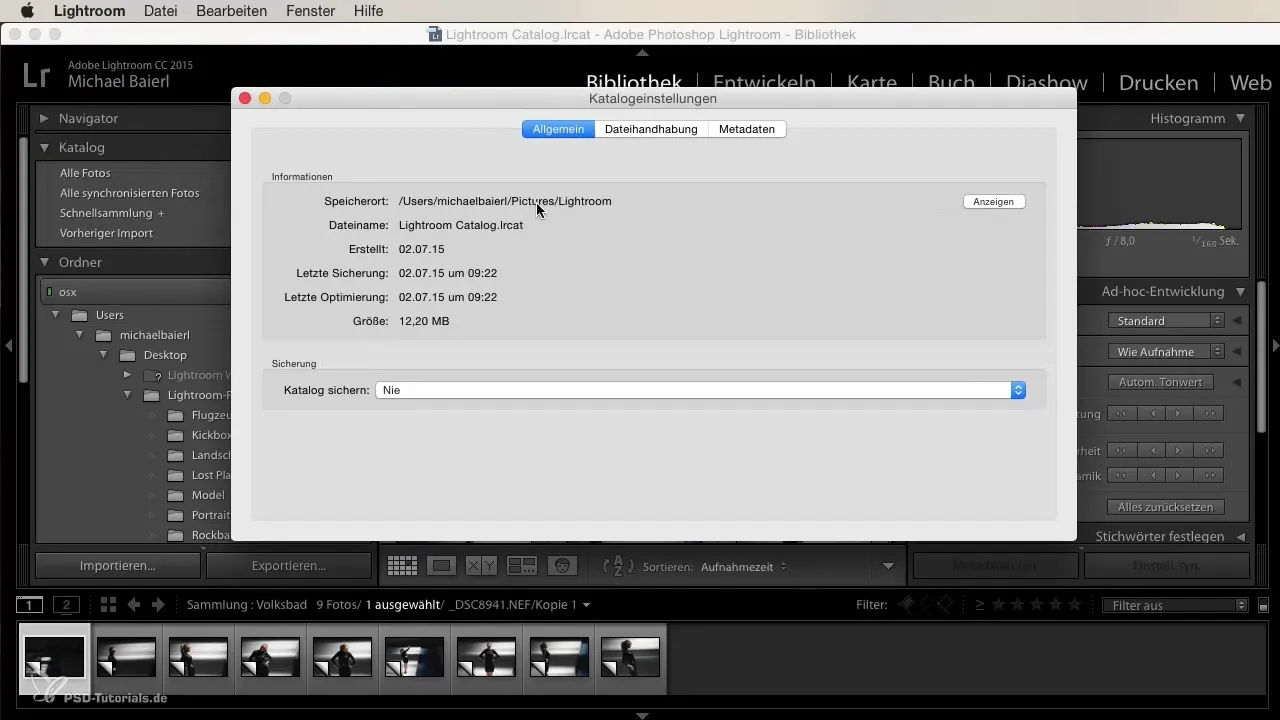Open the Bearbeiten menu

(x=232, y=11)
